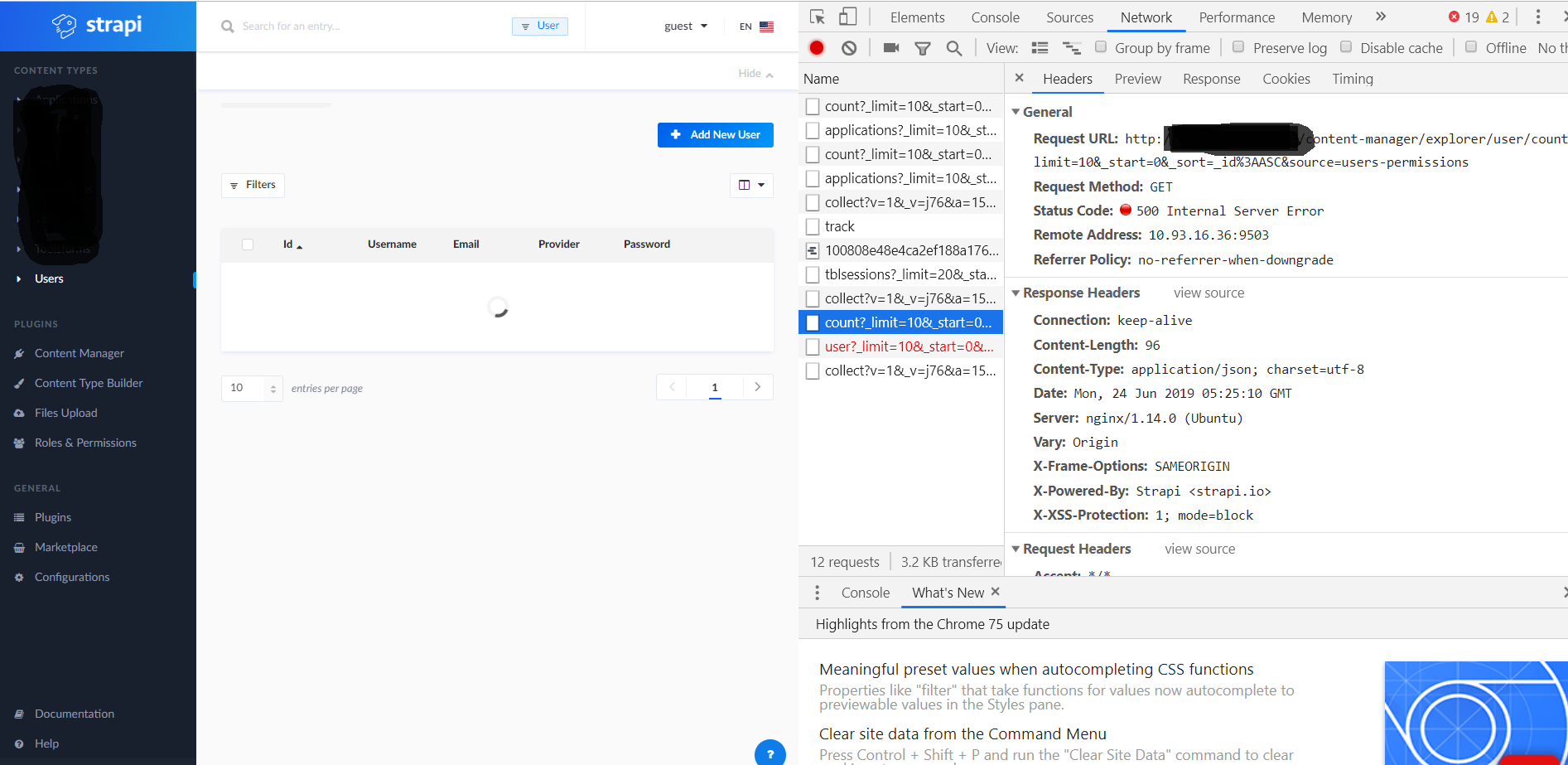Open the network request filter bar
The width and height of the screenshot is (1568, 765).
[x=922, y=47]
